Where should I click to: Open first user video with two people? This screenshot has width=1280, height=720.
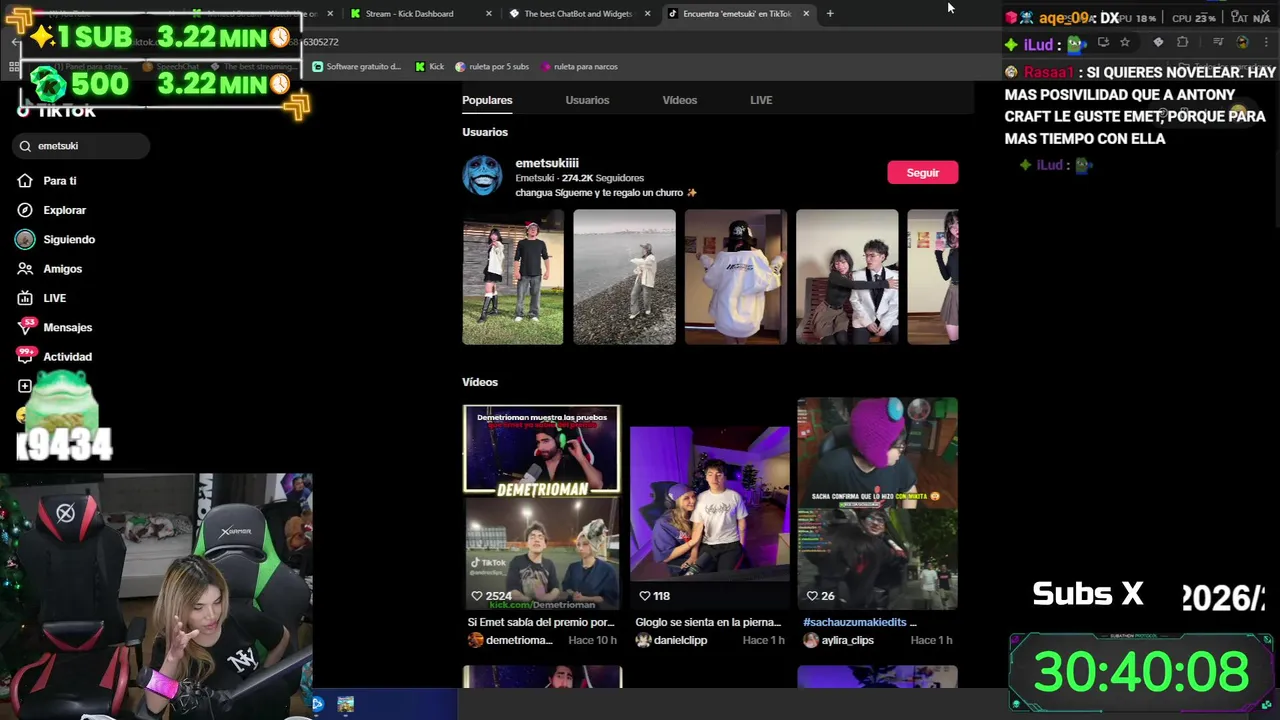[513, 277]
